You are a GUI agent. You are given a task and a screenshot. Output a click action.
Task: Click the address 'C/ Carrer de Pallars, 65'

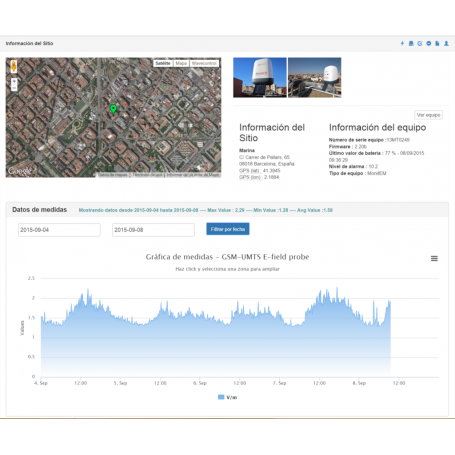click(x=264, y=157)
